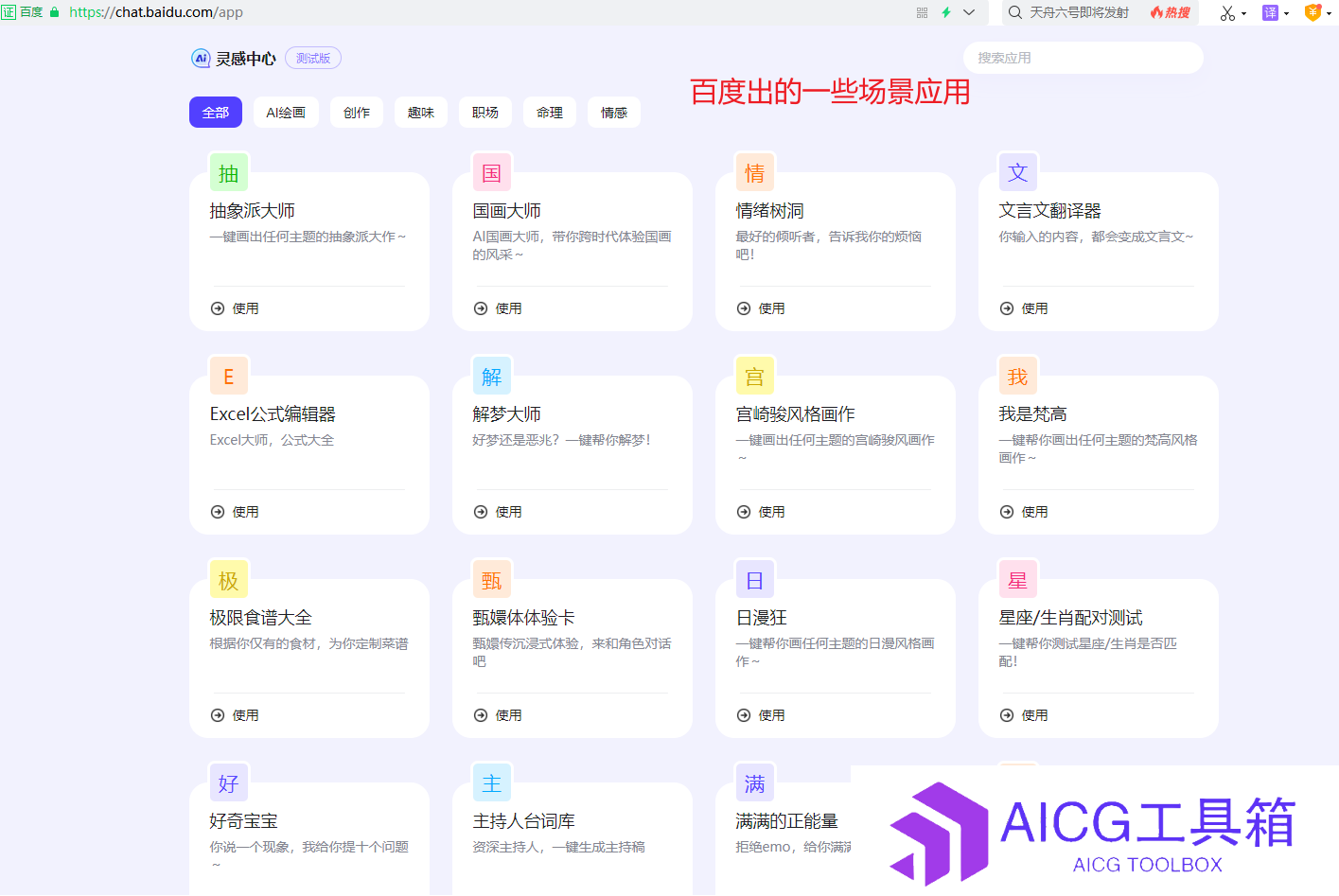Click the 好奇宝宝 card title
Viewport: 1339px width, 896px height.
pyautogui.click(x=244, y=821)
